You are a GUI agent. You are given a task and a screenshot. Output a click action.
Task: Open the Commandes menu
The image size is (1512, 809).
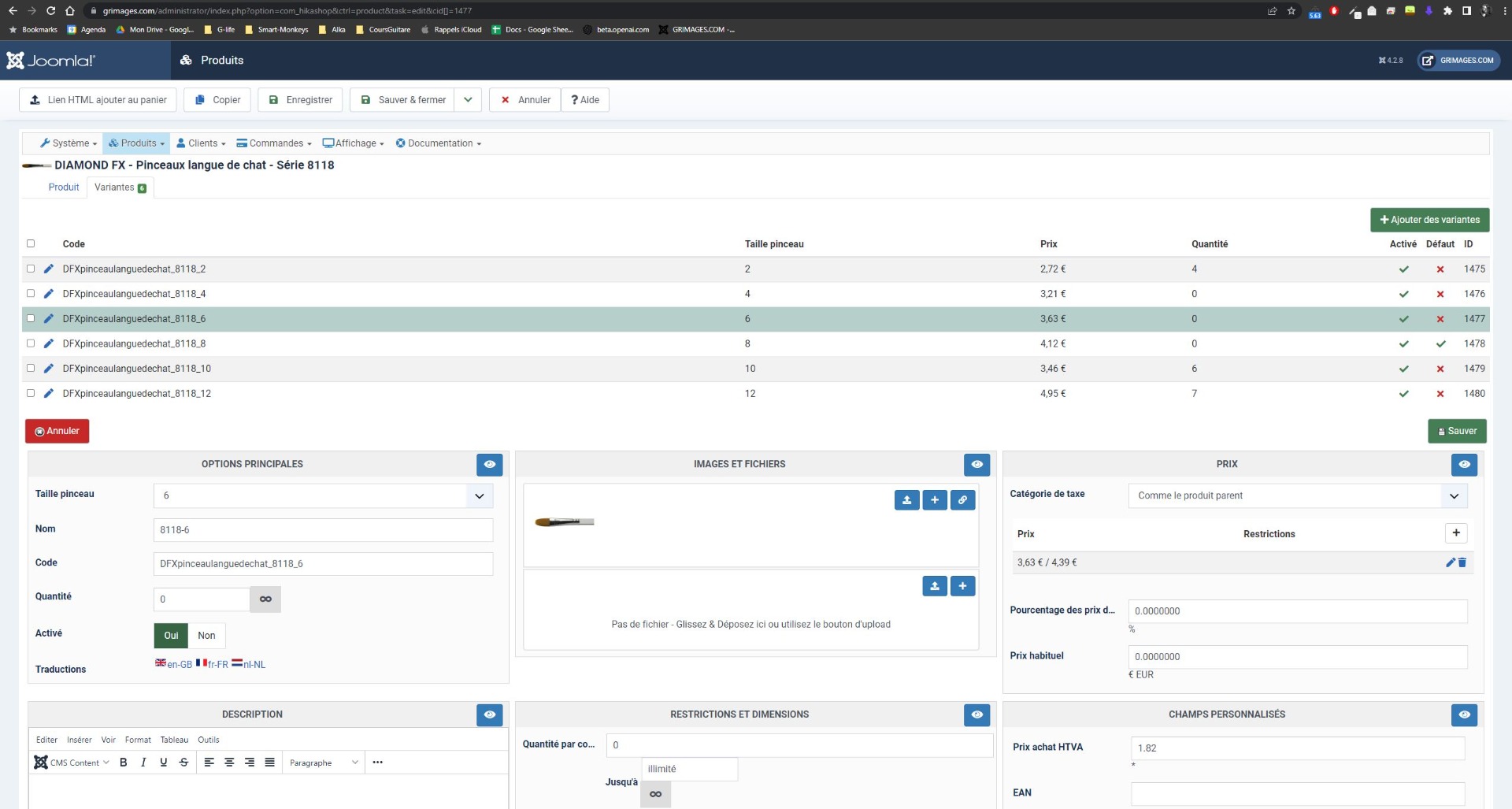click(x=275, y=143)
